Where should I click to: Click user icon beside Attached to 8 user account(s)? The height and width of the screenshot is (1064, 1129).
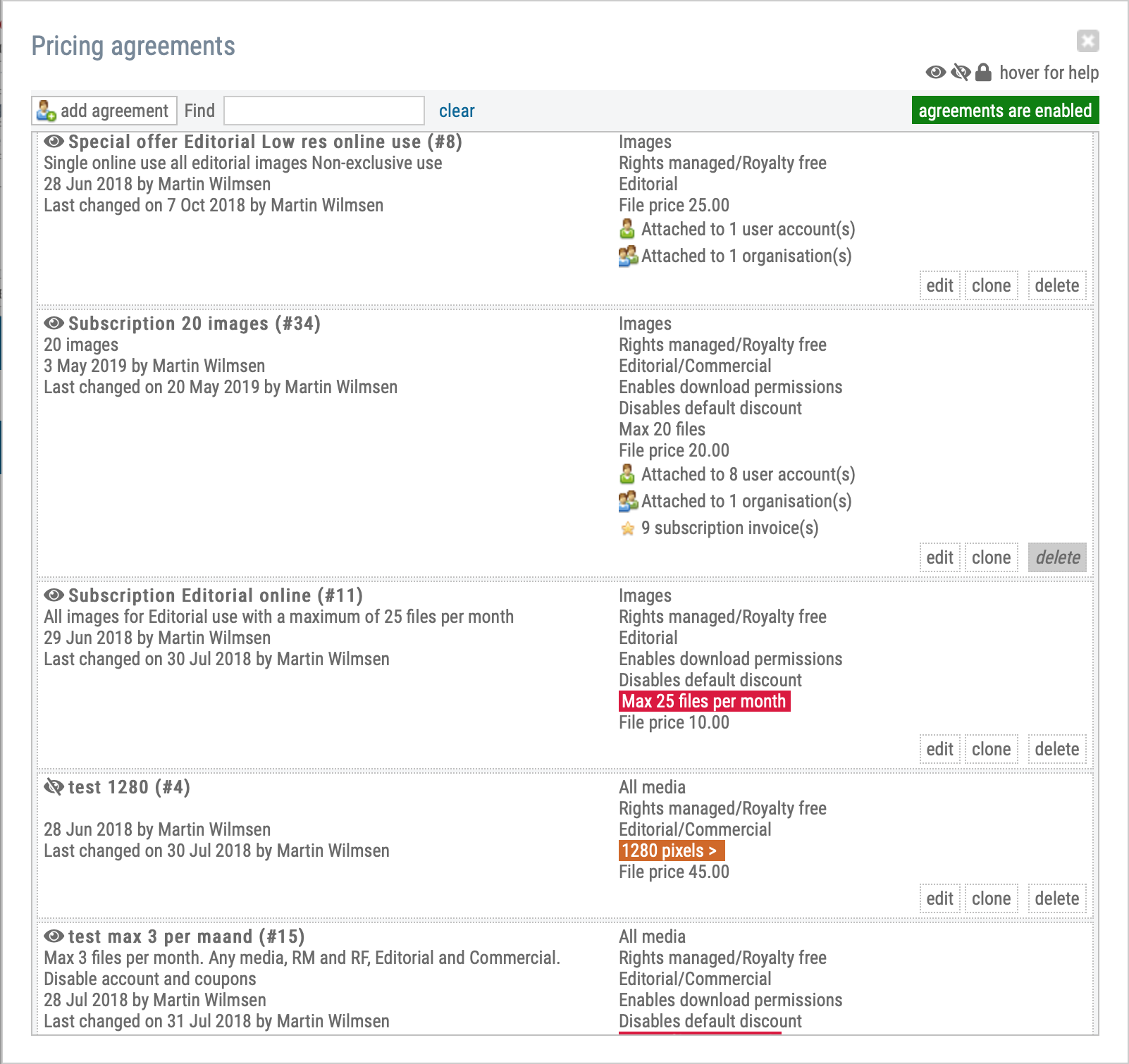[627, 474]
